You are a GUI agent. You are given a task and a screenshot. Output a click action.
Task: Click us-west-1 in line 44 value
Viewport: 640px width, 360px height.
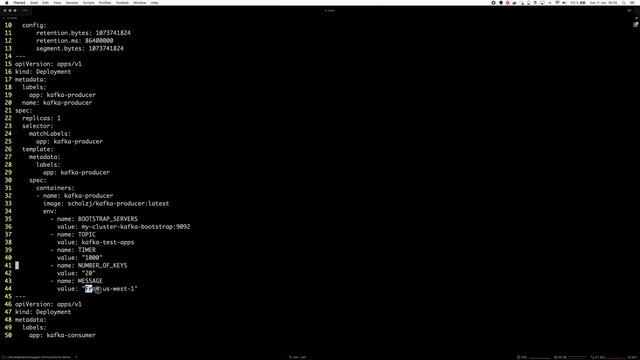point(118,289)
